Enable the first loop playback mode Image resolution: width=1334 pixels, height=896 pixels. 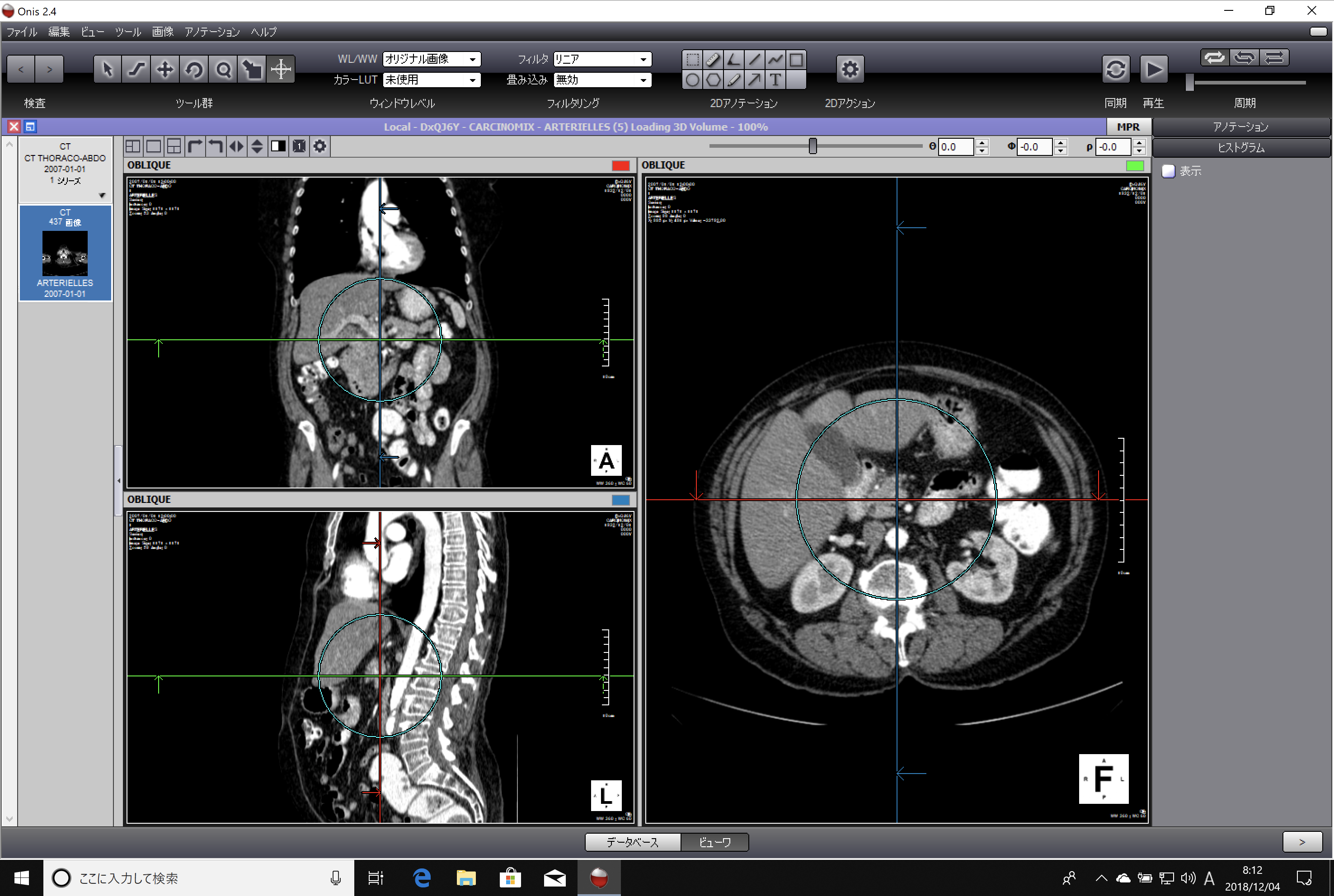click(x=1214, y=58)
